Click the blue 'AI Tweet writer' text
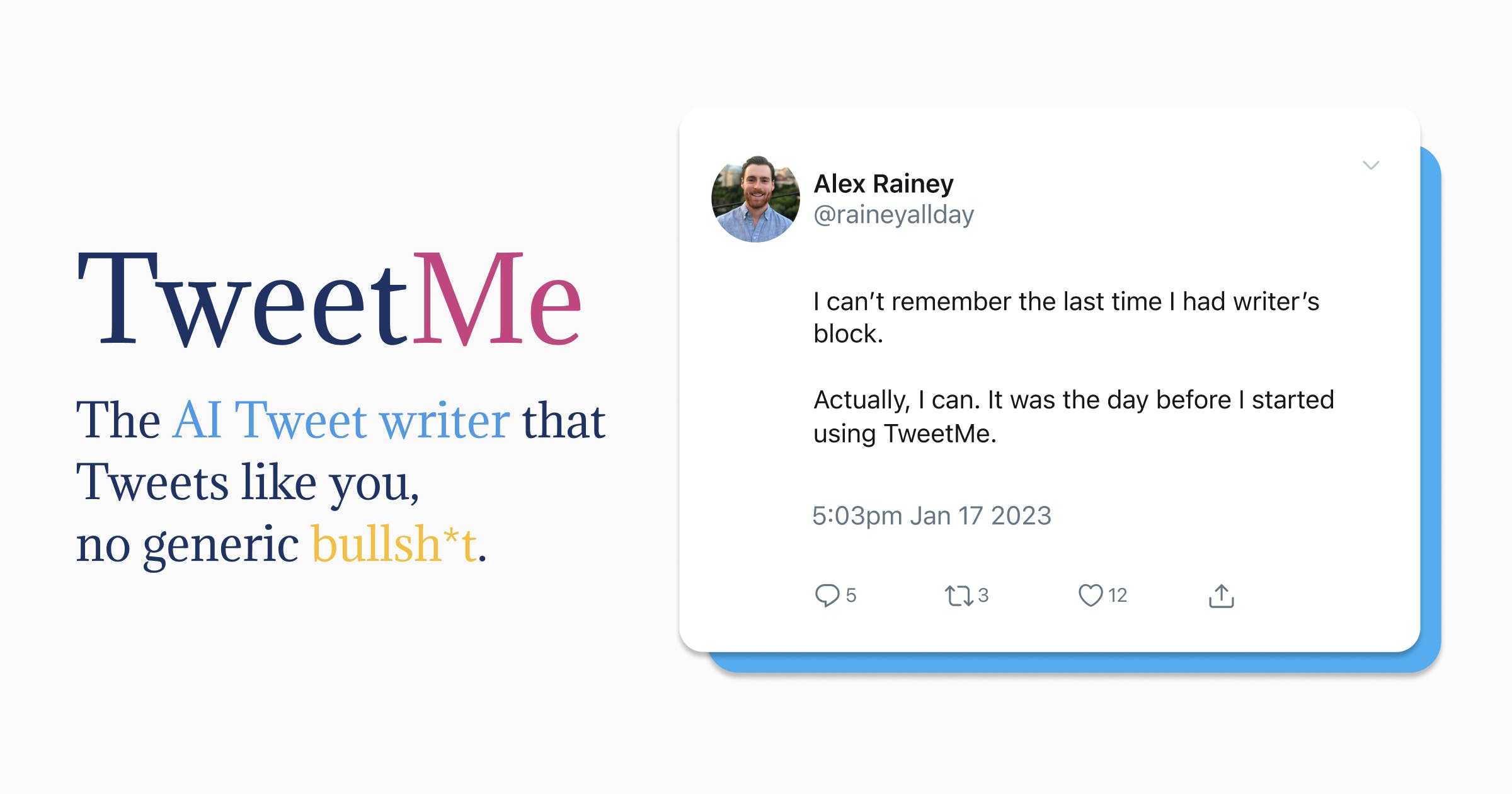 (x=341, y=421)
